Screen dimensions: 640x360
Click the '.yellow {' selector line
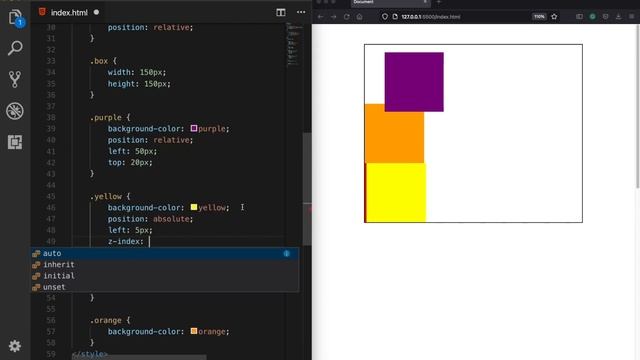click(110, 196)
